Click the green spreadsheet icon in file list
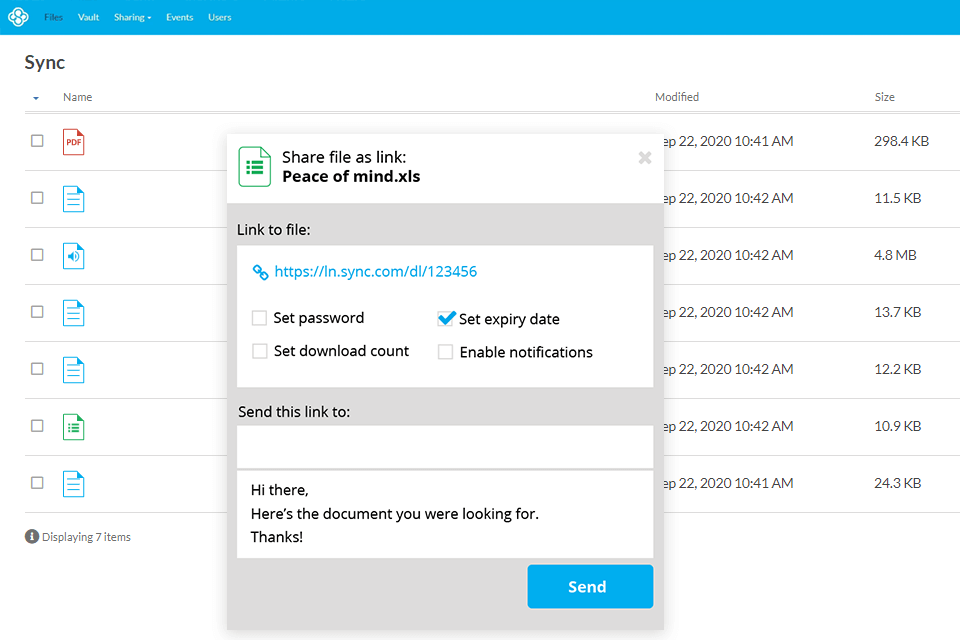The width and height of the screenshot is (960, 640). (x=73, y=427)
